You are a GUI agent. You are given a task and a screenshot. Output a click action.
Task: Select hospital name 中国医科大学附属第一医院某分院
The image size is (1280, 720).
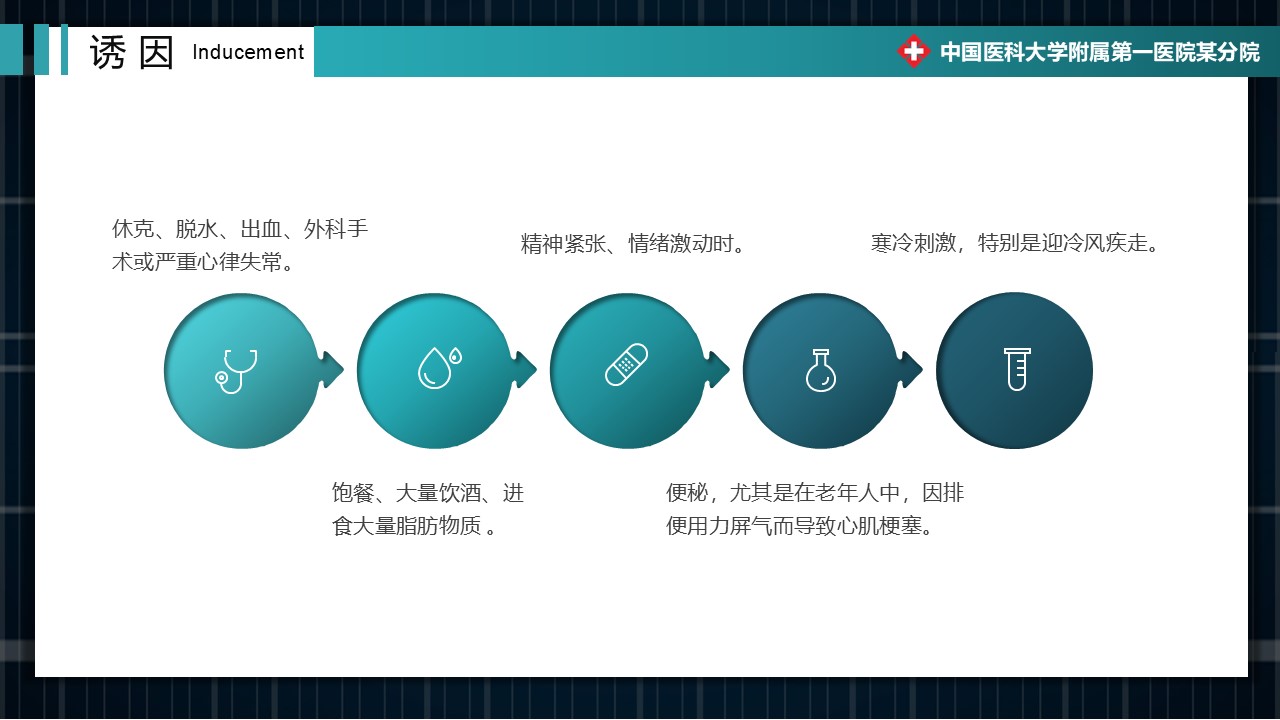1100,52
